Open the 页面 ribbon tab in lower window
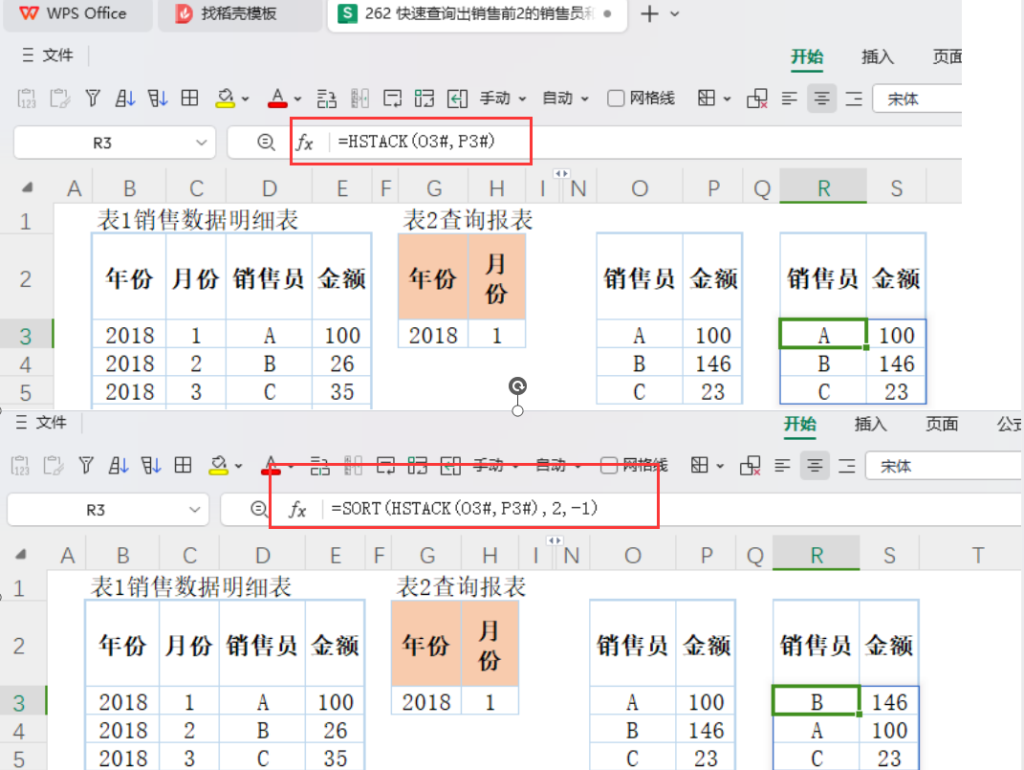Screen dimensions: 1024x770 [x=942, y=424]
